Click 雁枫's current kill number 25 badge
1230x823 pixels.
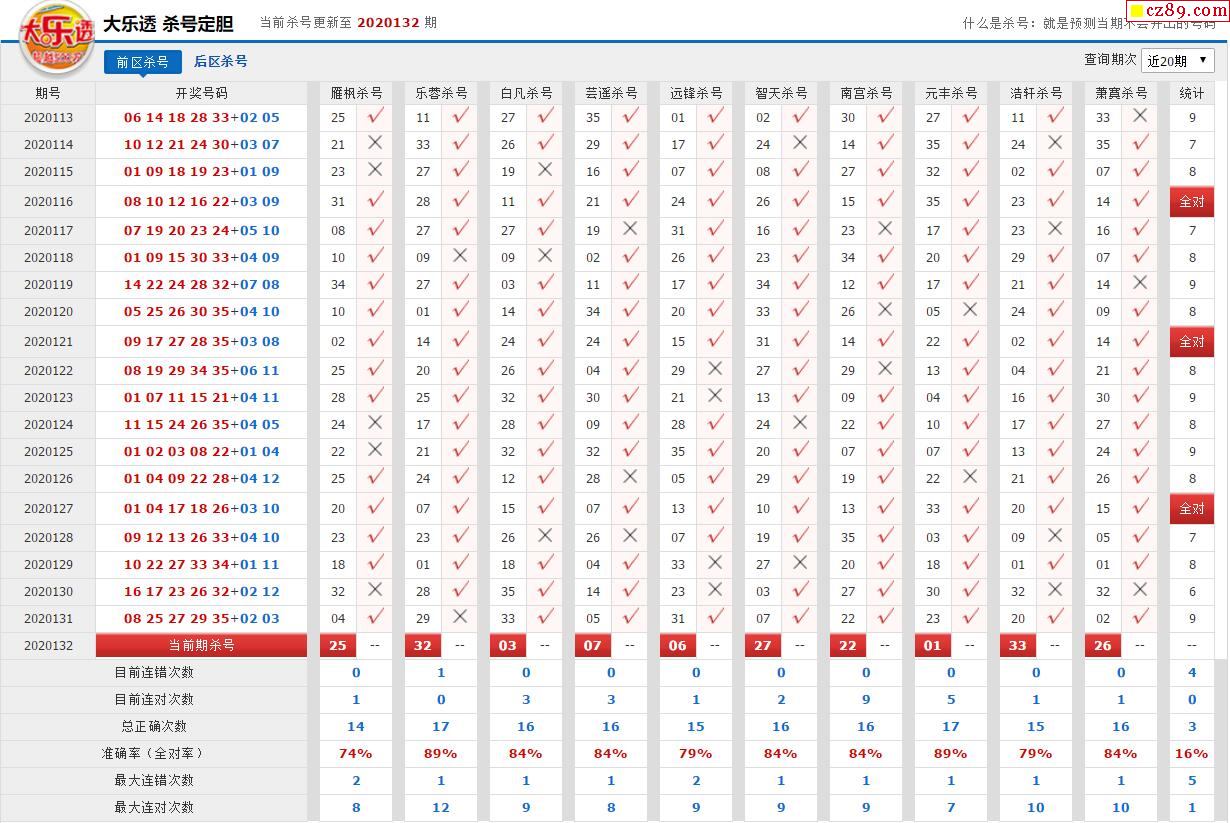(x=338, y=646)
